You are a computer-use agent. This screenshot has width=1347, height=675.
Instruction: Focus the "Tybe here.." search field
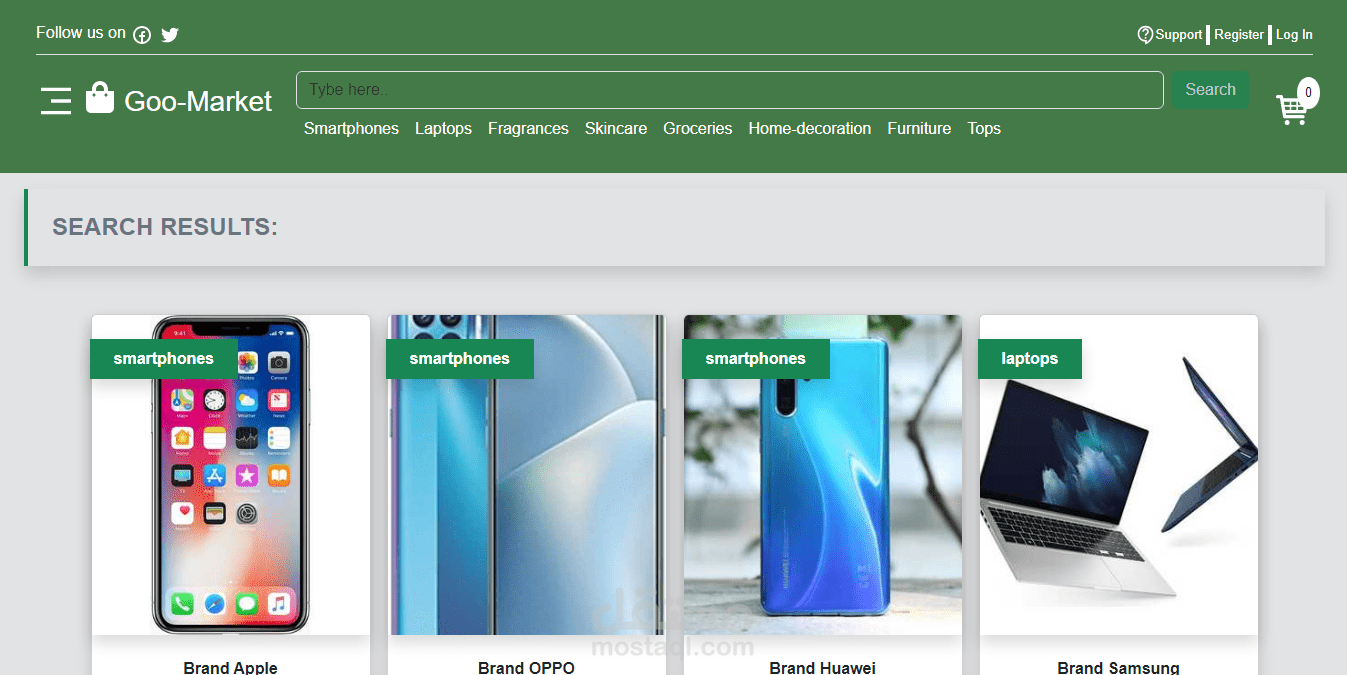tap(730, 90)
